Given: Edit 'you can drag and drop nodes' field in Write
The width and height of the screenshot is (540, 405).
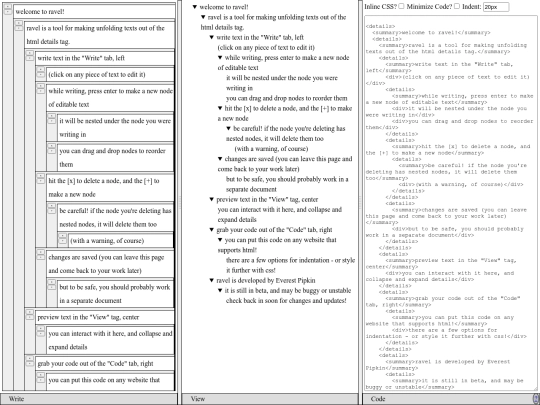Looking at the screenshot, I should point(115,157).
